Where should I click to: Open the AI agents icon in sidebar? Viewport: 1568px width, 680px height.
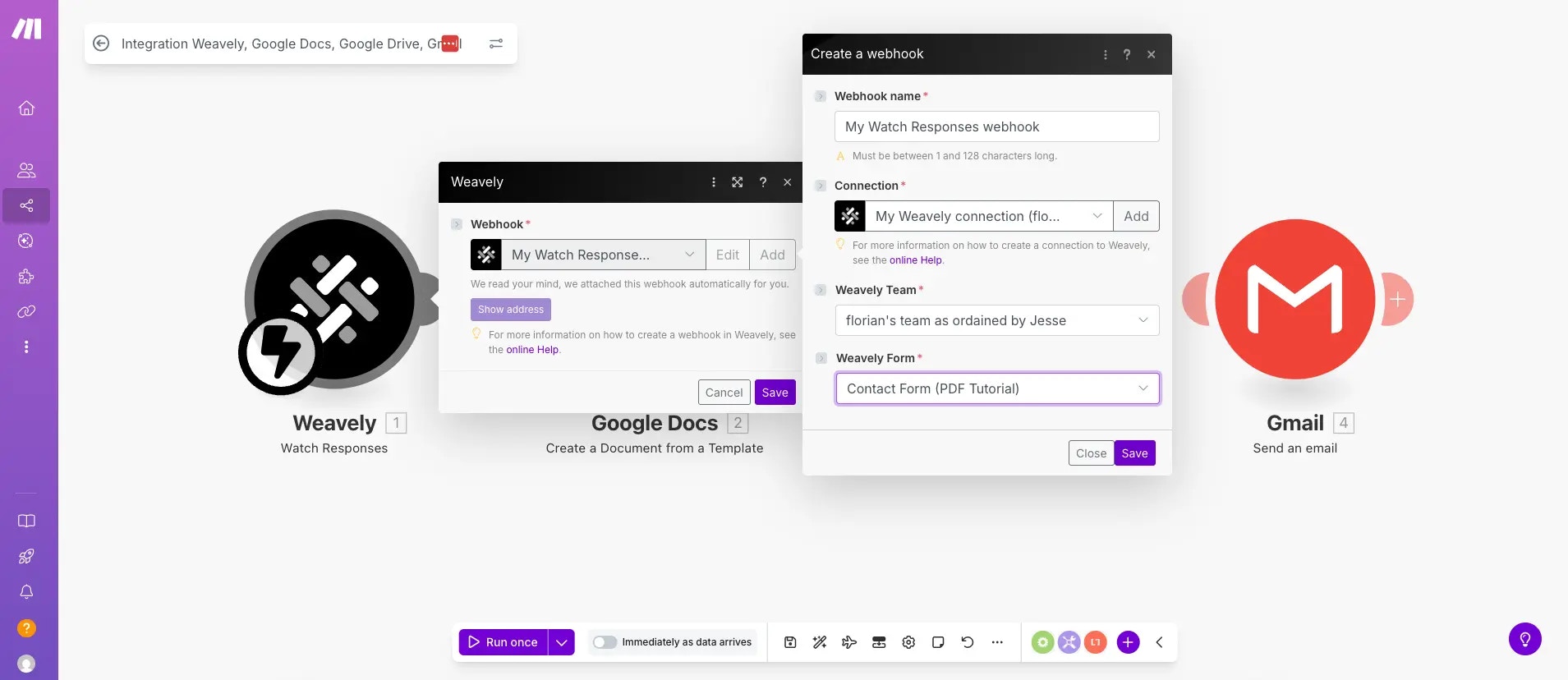pos(26,241)
